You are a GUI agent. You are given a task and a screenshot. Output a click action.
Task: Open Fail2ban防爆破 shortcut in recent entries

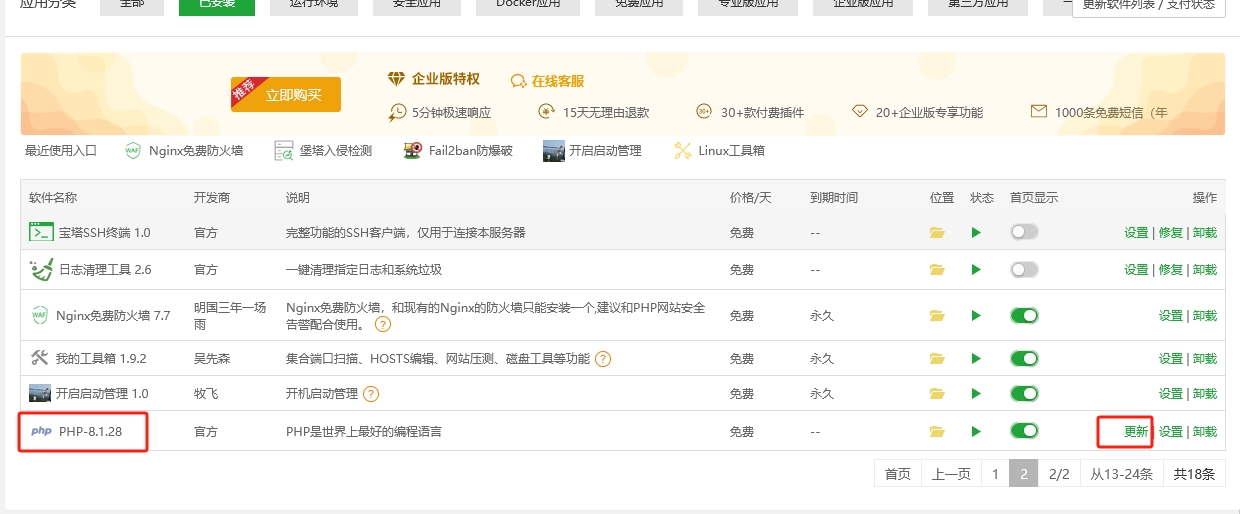pyautogui.click(x=458, y=151)
